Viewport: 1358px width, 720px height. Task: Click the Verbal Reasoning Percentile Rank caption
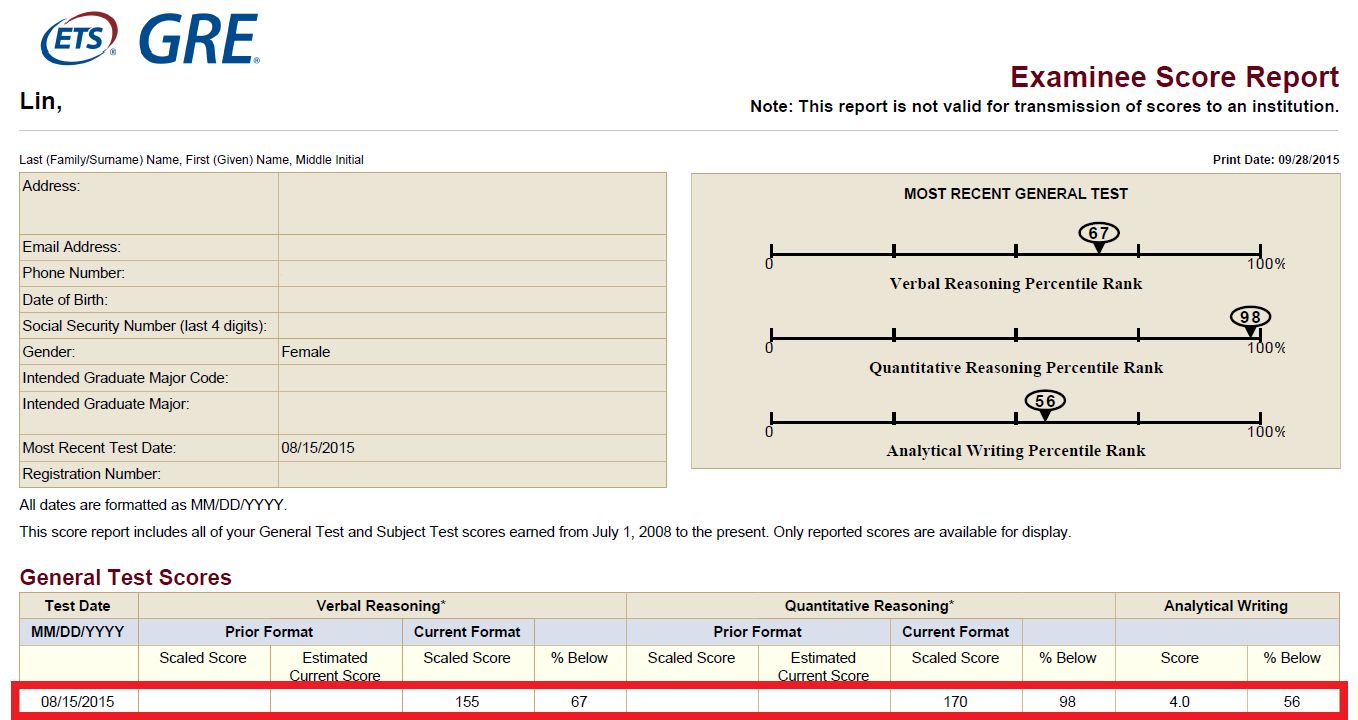(1016, 284)
